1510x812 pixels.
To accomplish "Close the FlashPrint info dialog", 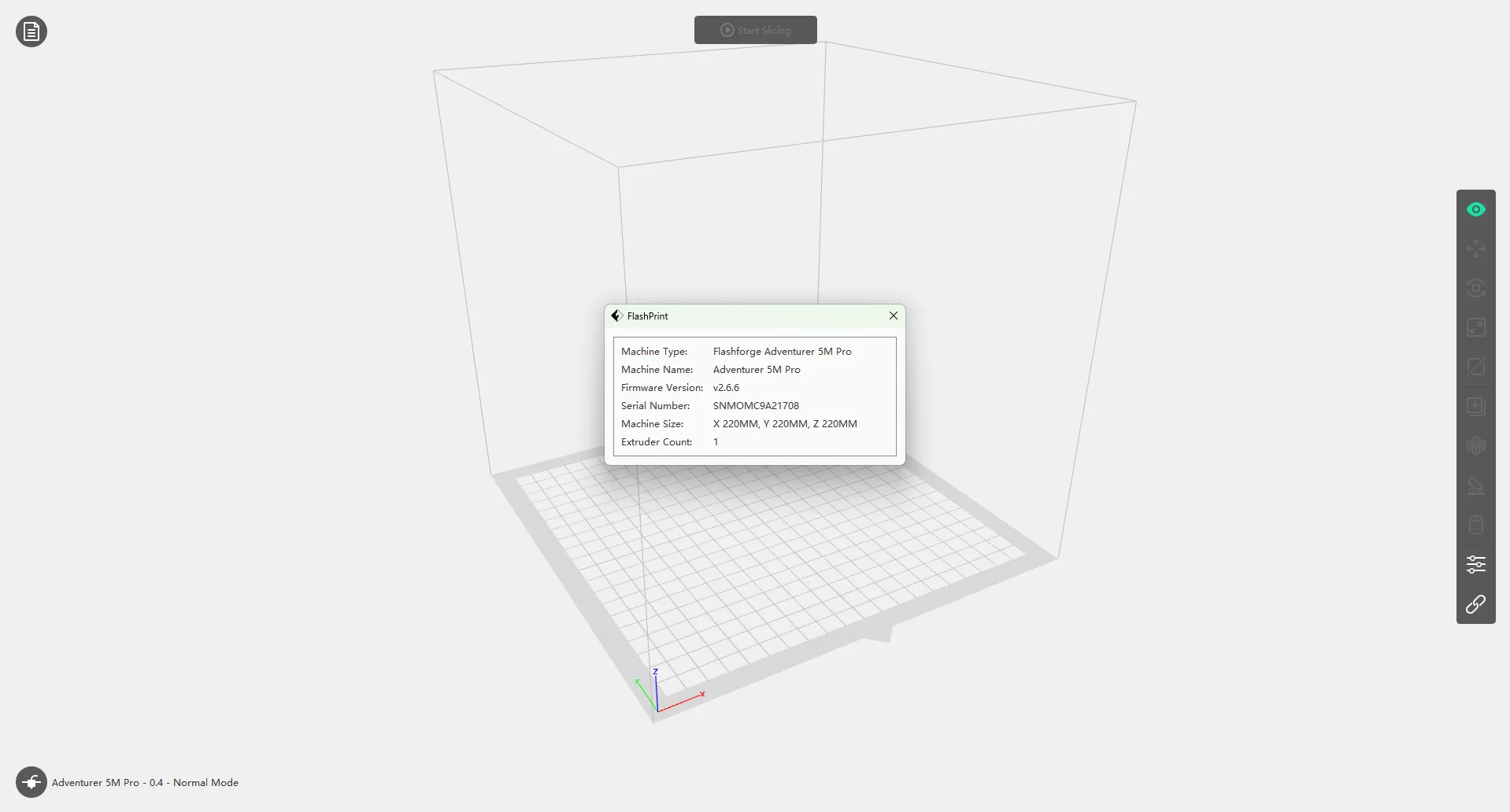I will coord(893,316).
